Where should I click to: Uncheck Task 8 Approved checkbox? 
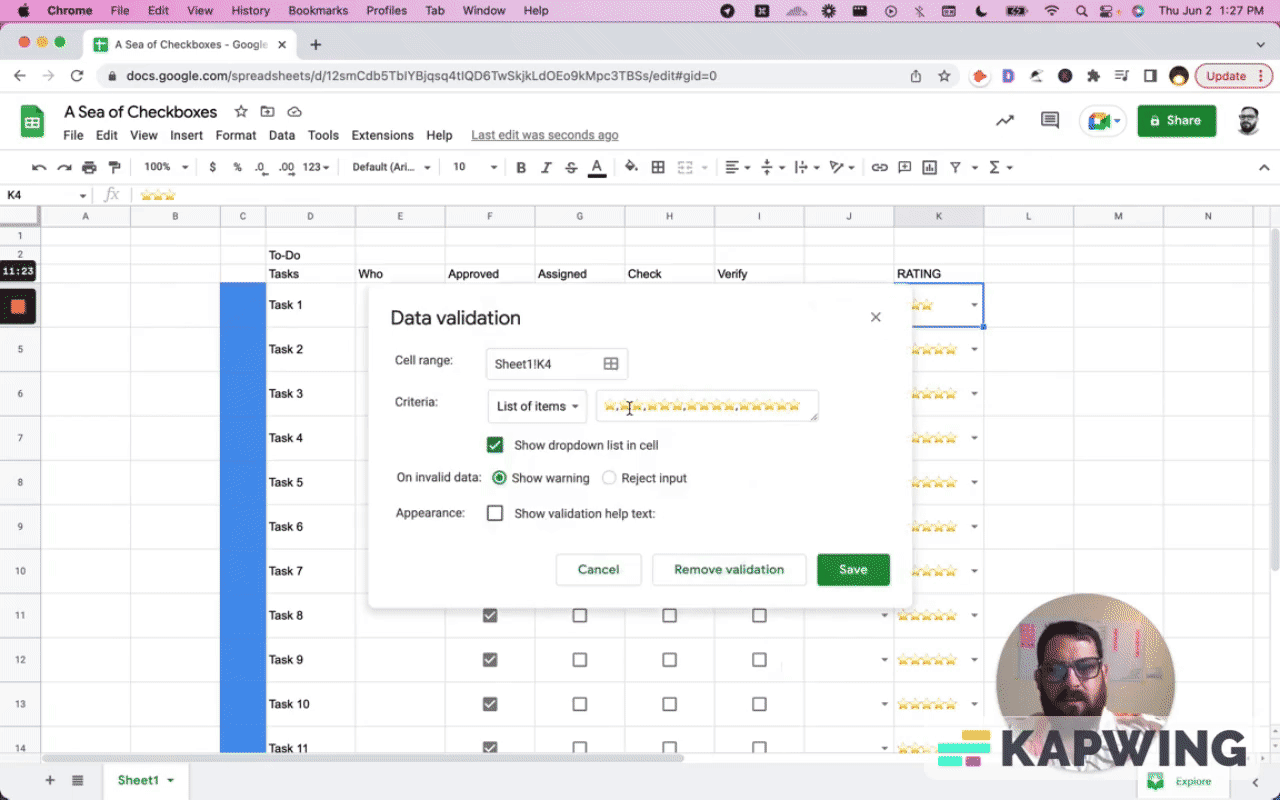point(490,616)
